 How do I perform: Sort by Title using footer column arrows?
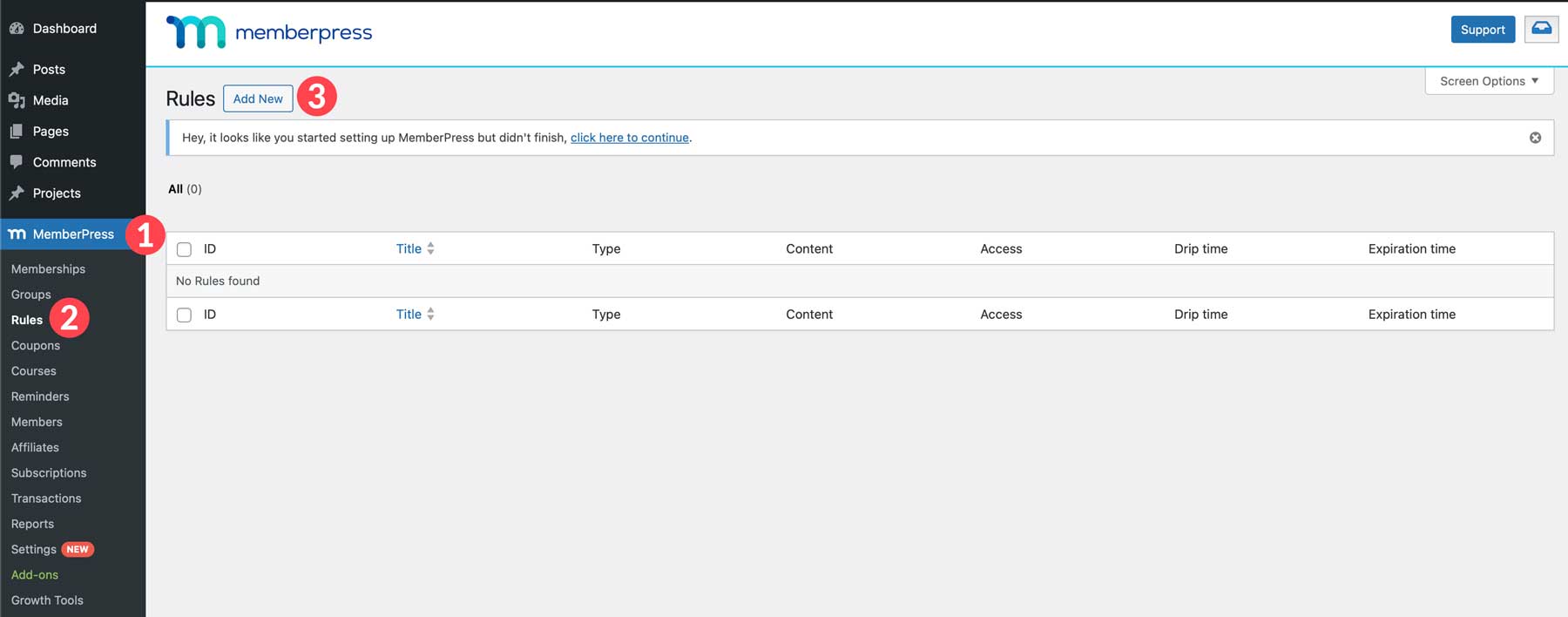click(430, 314)
